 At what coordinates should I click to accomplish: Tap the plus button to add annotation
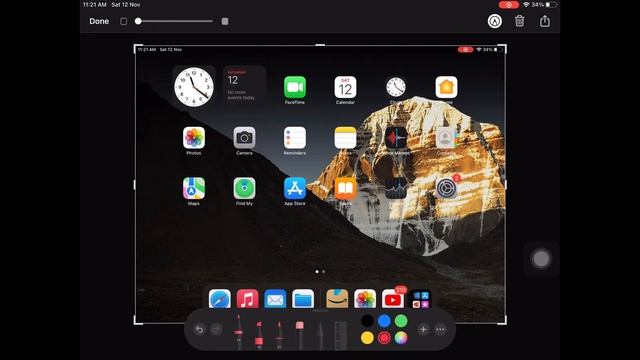(x=423, y=329)
